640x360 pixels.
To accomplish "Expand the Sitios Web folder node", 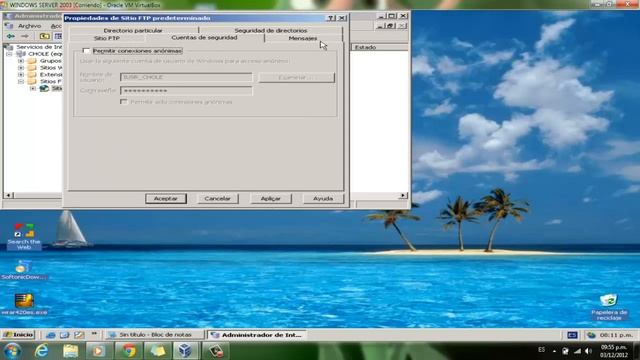I will [21, 68].
